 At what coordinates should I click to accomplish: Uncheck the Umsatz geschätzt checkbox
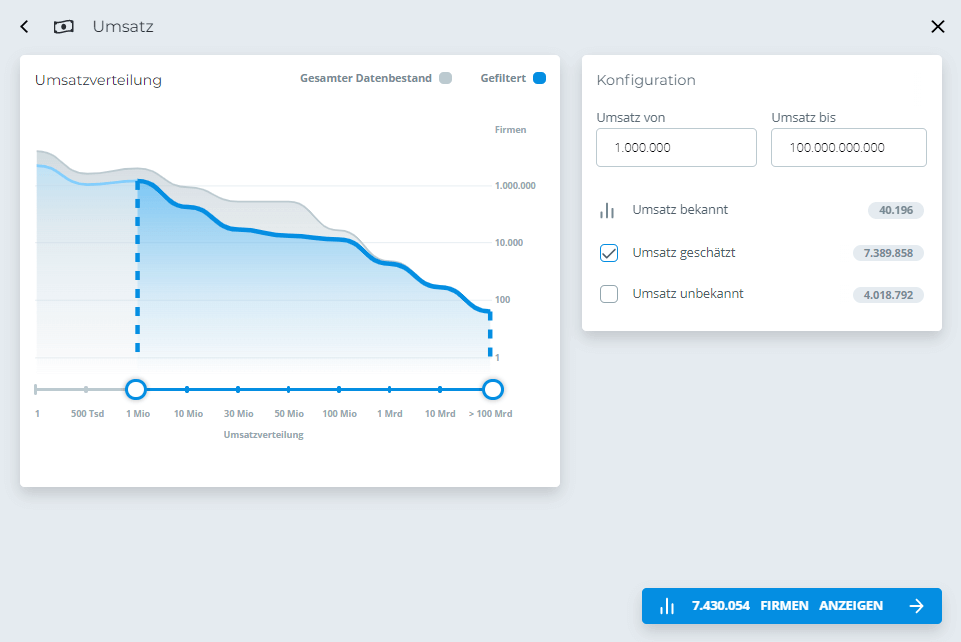(609, 253)
